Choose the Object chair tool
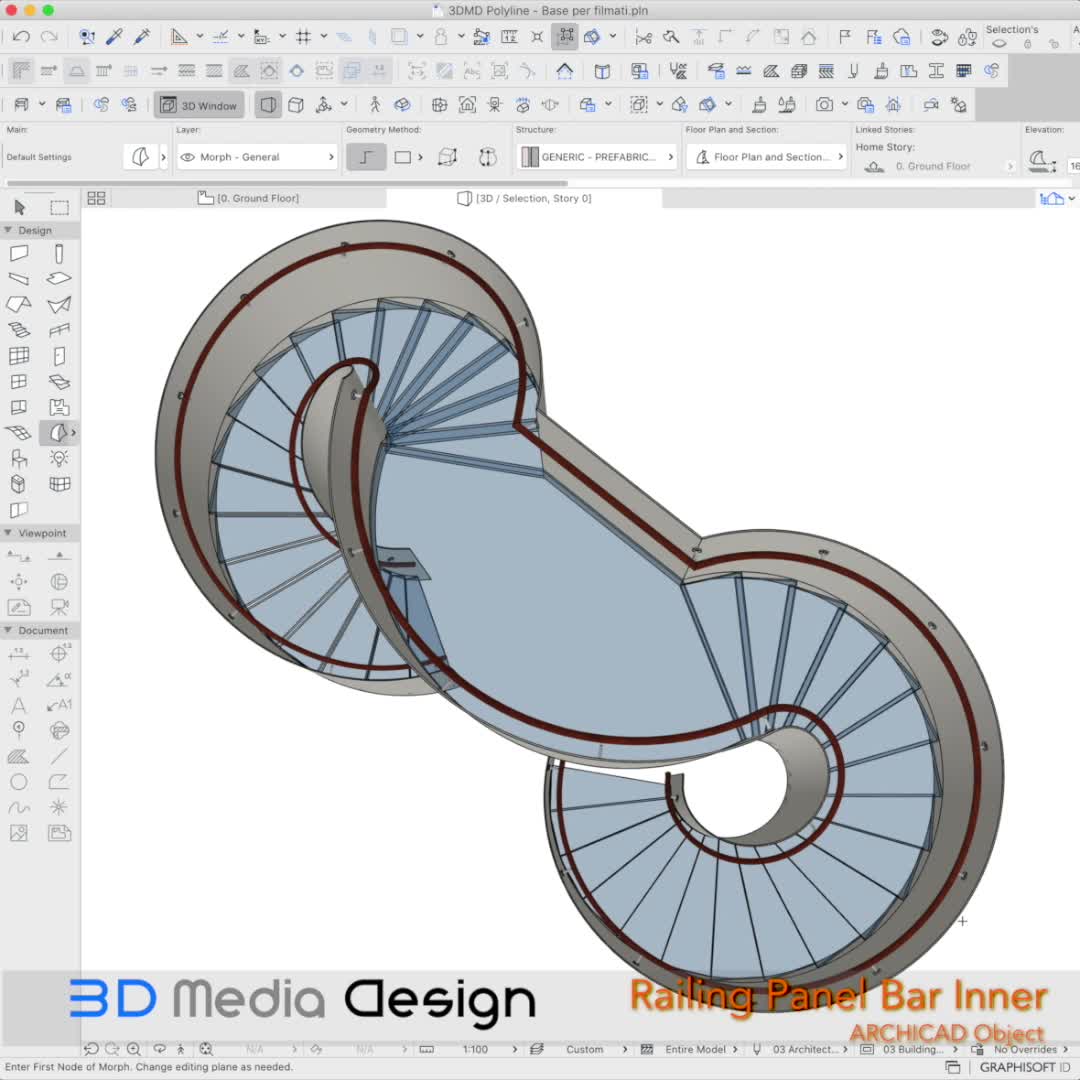This screenshot has width=1080, height=1080. pyautogui.click(x=19, y=458)
